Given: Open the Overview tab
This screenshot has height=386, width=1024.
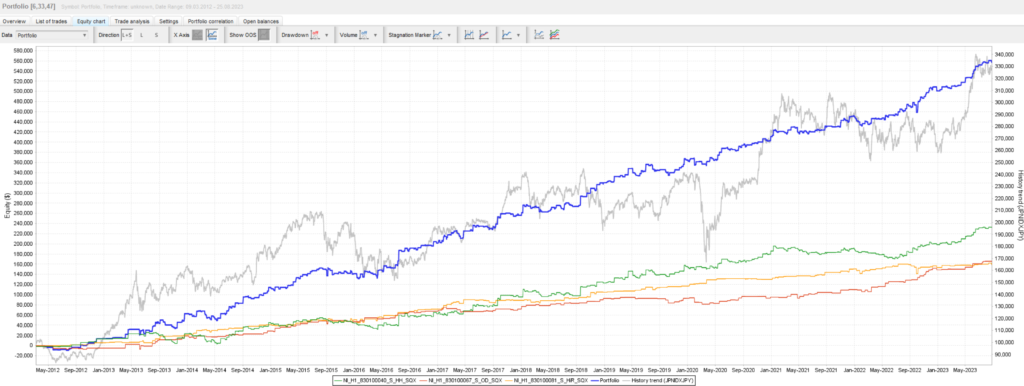Looking at the screenshot, I should (14, 22).
